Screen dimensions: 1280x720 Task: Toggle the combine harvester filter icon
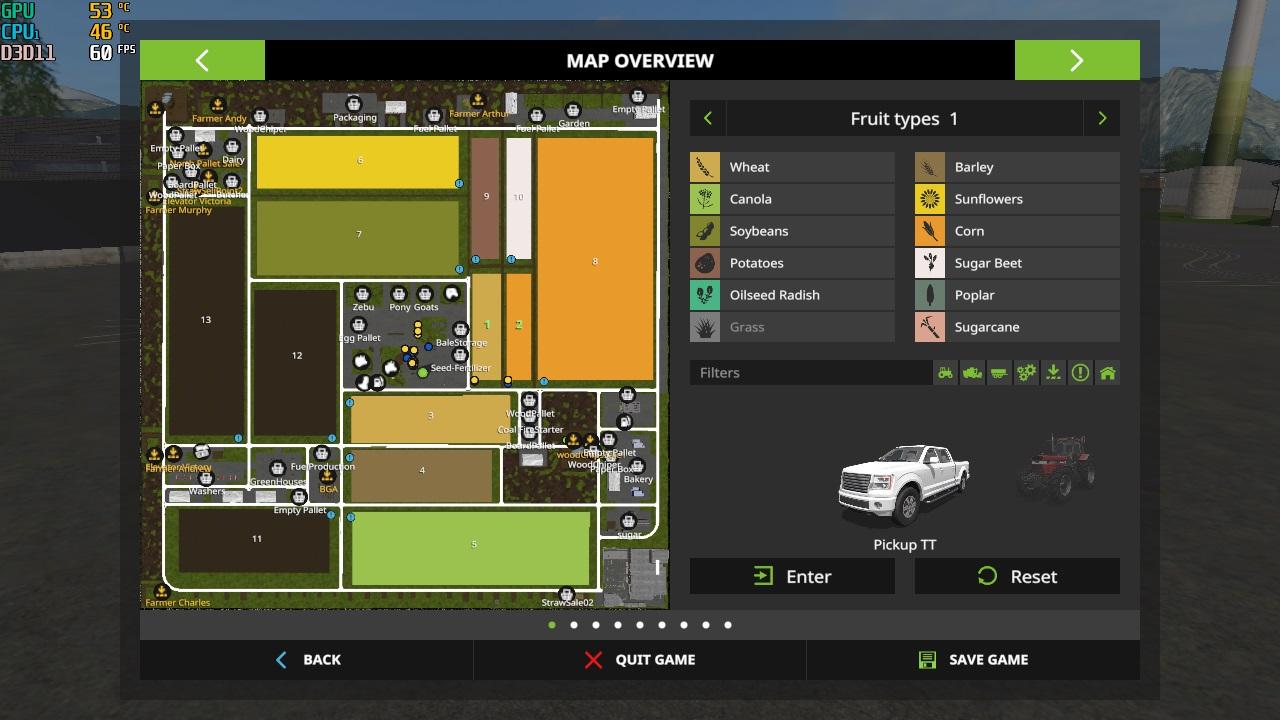coord(972,373)
